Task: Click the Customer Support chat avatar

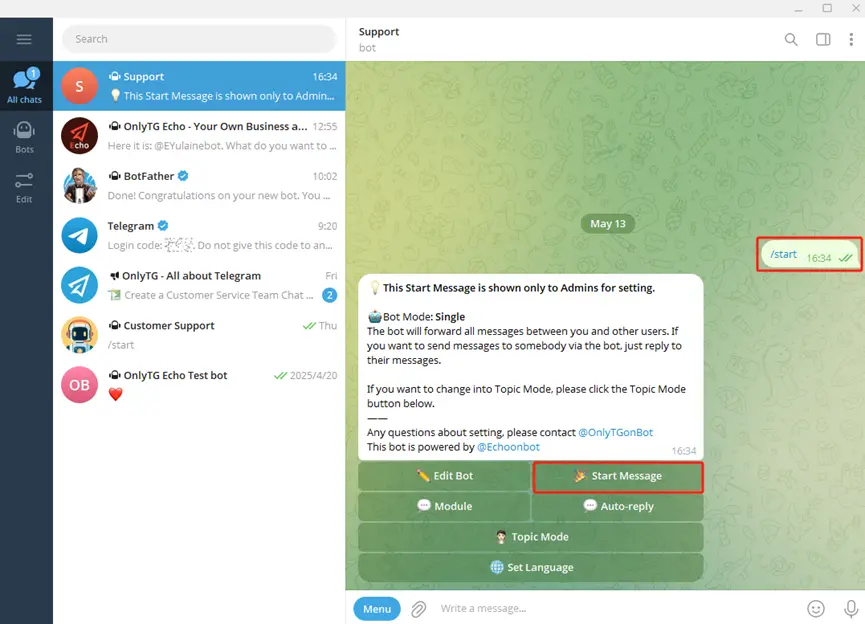Action: point(80,335)
